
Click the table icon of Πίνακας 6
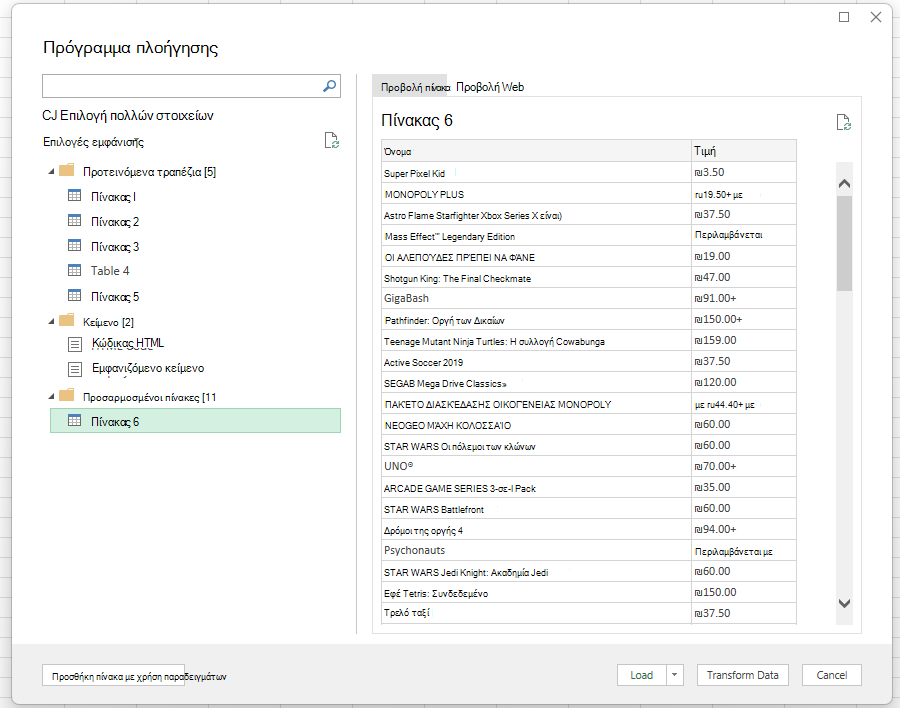point(75,421)
